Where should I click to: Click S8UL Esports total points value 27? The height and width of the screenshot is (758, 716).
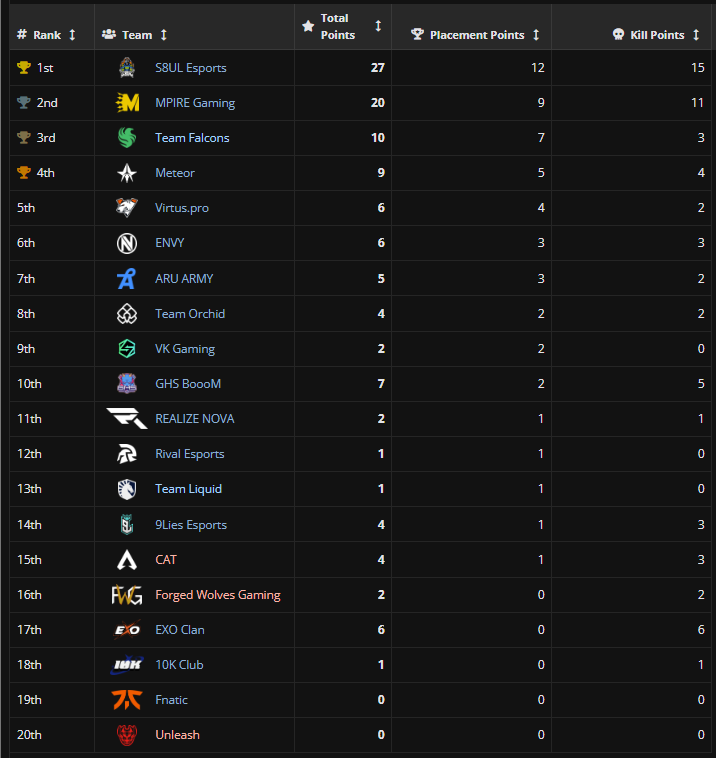378,68
